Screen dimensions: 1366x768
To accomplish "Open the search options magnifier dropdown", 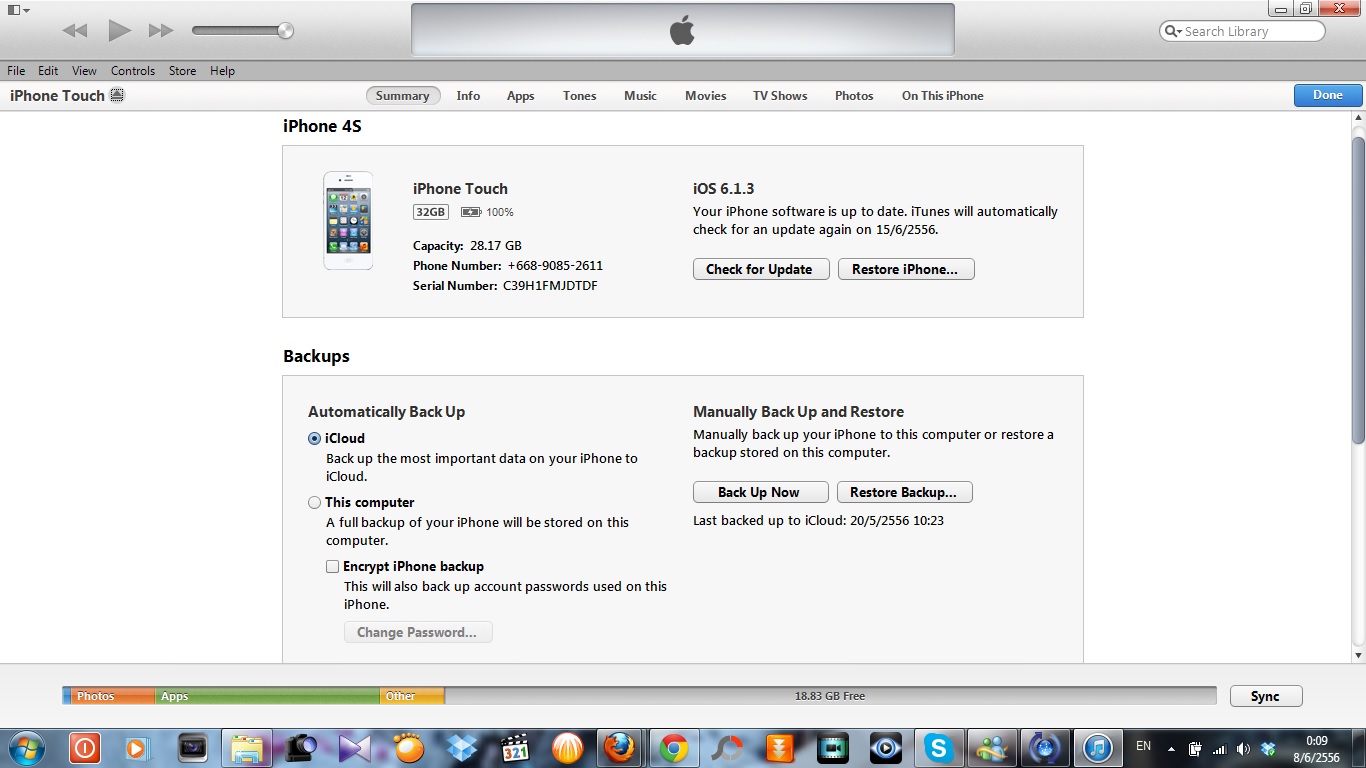I will pyautogui.click(x=1172, y=31).
